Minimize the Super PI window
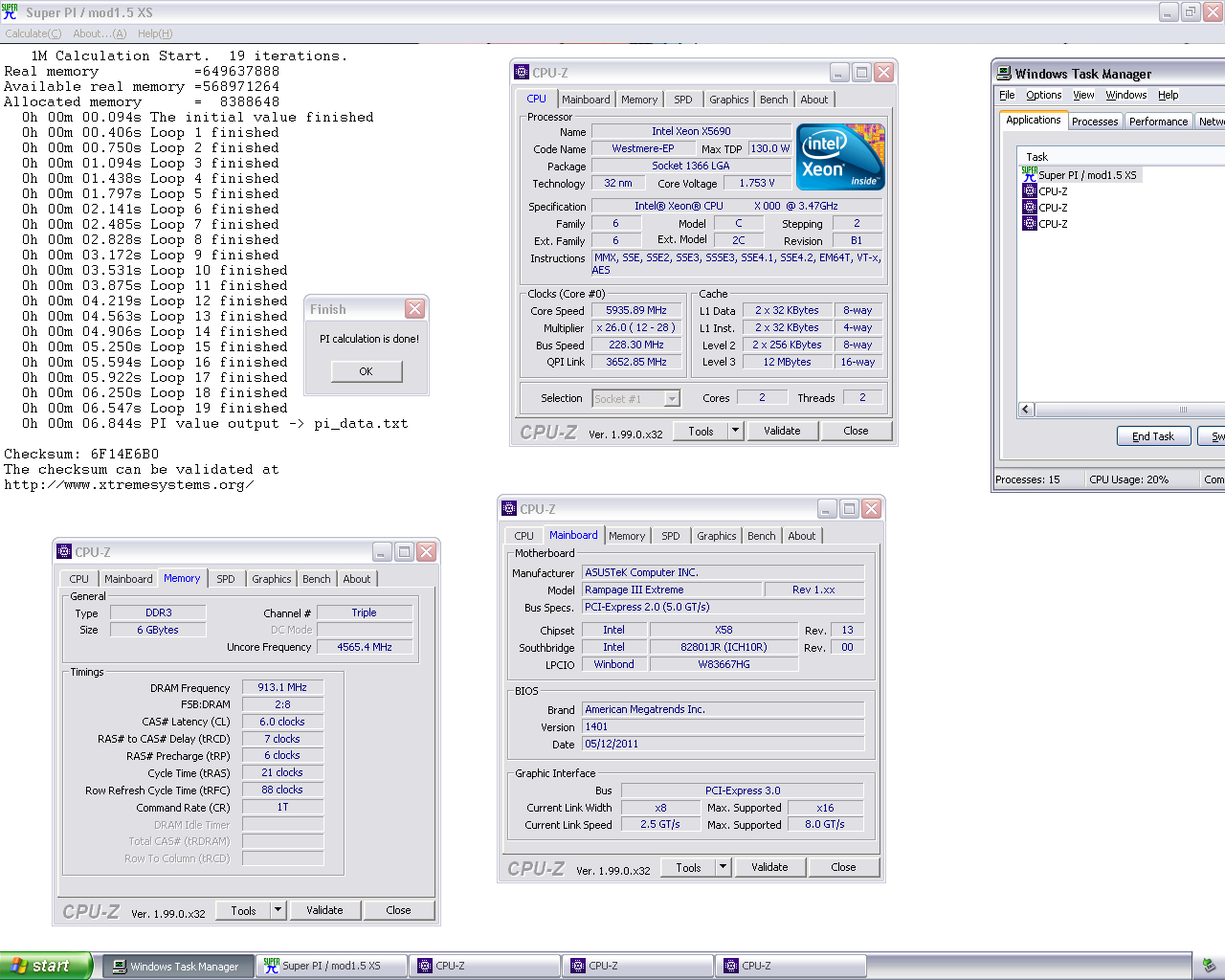1225x980 pixels. pos(1169,11)
